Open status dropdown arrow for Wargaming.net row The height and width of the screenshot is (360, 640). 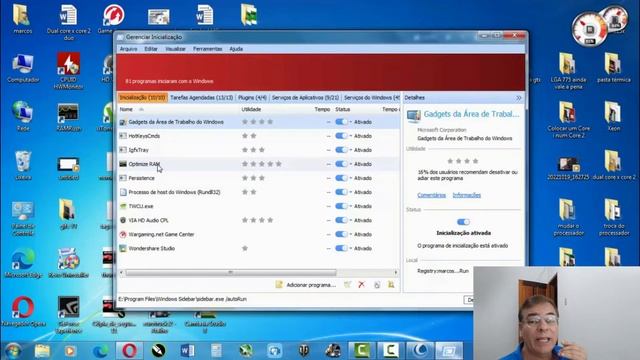pos(351,234)
